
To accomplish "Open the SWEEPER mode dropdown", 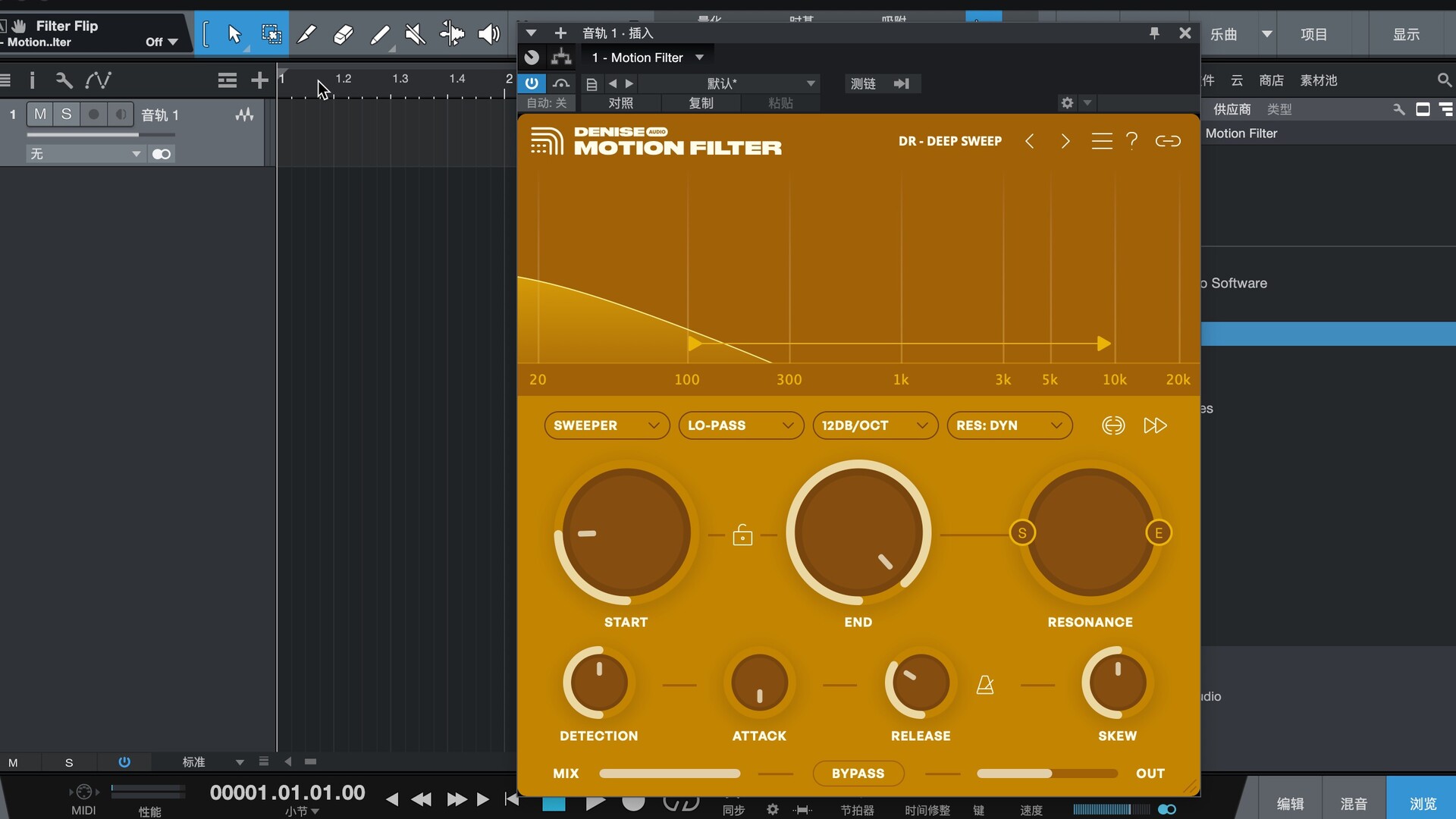I will 606,425.
